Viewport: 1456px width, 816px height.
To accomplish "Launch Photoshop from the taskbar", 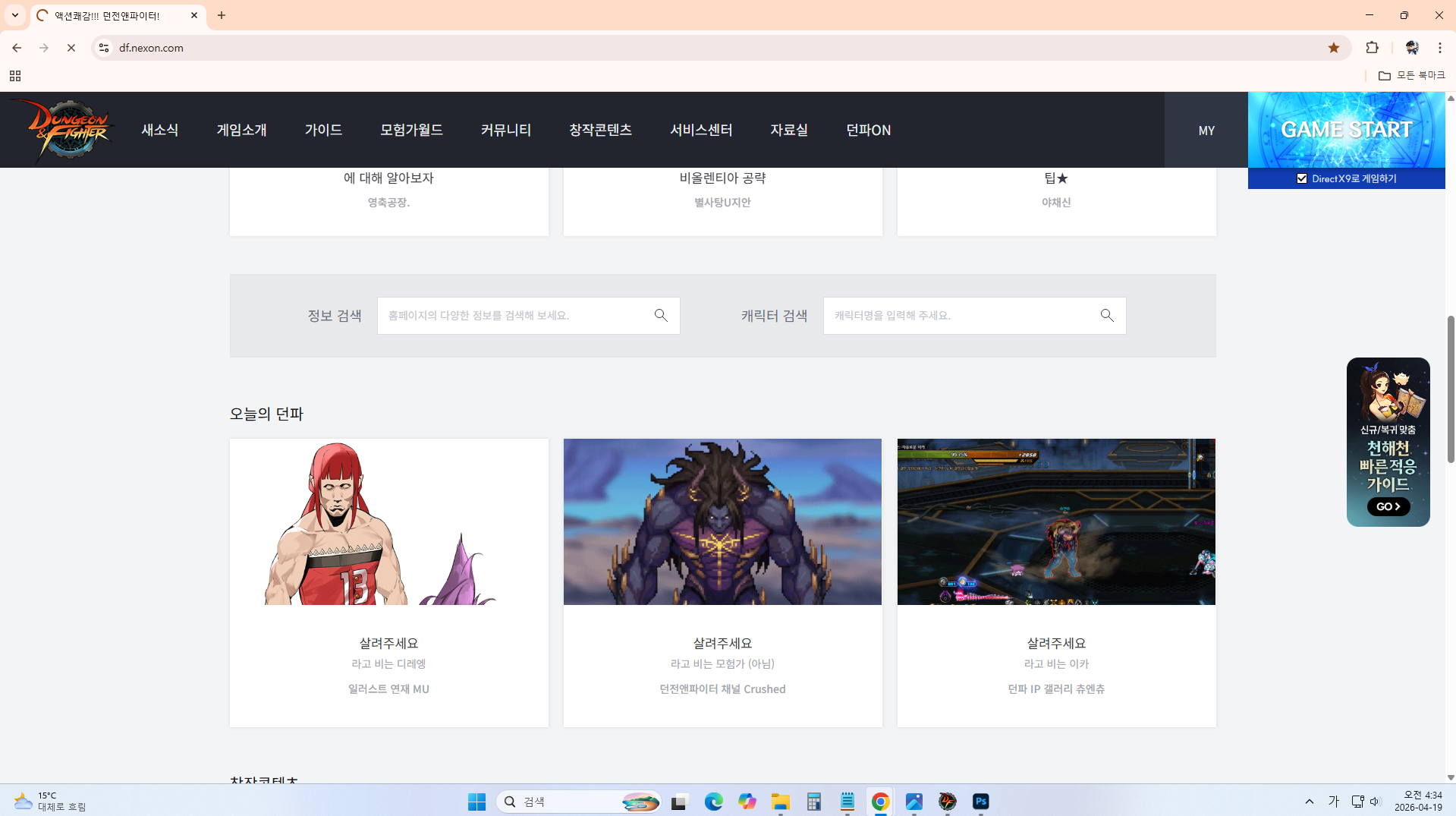I will click(x=980, y=802).
